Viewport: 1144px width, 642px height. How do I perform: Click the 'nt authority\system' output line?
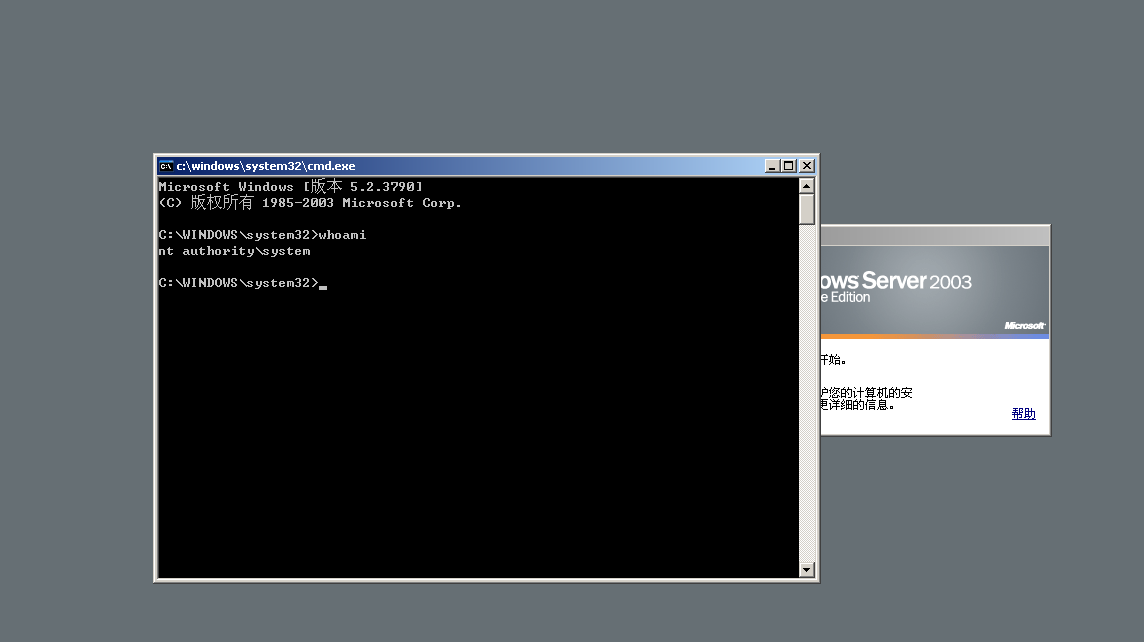click(x=234, y=251)
